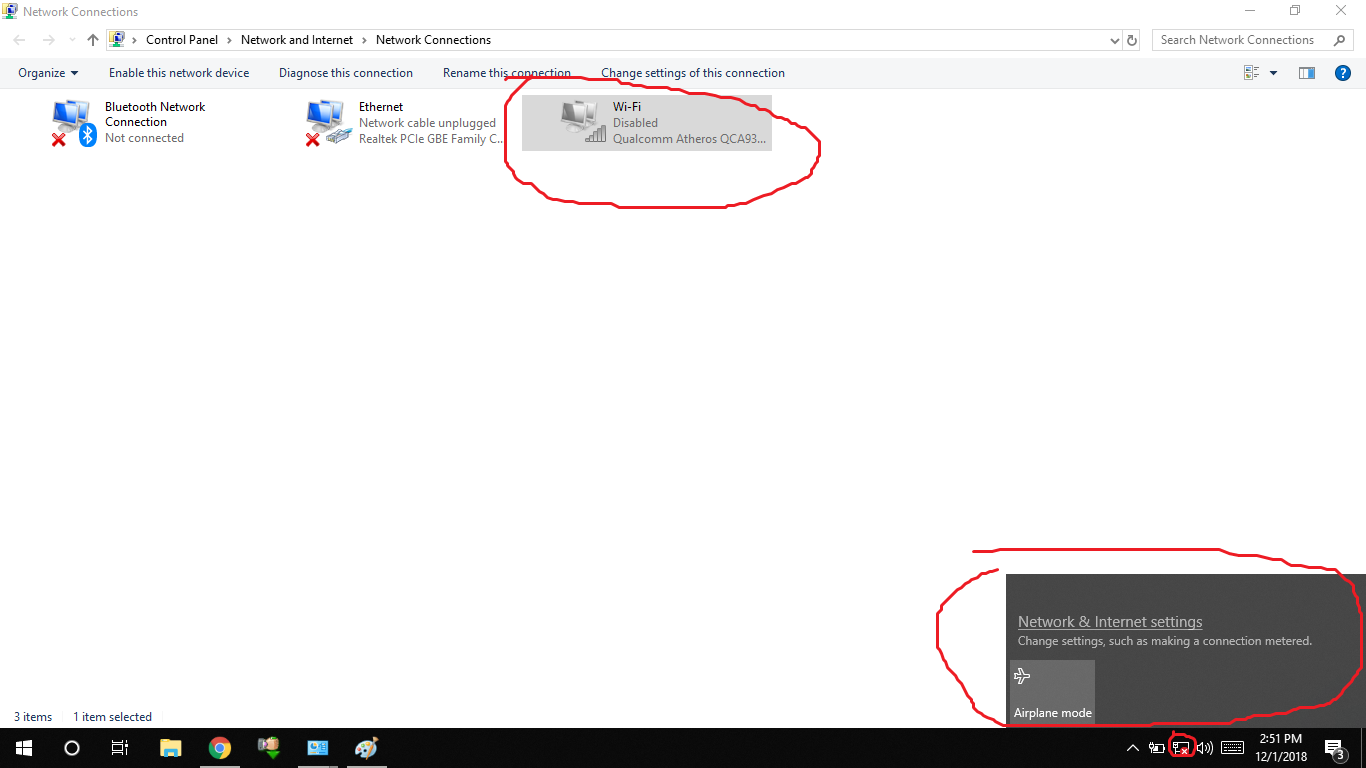Launch Google Chrome from the taskbar
The height and width of the screenshot is (768, 1366).
tap(220, 748)
